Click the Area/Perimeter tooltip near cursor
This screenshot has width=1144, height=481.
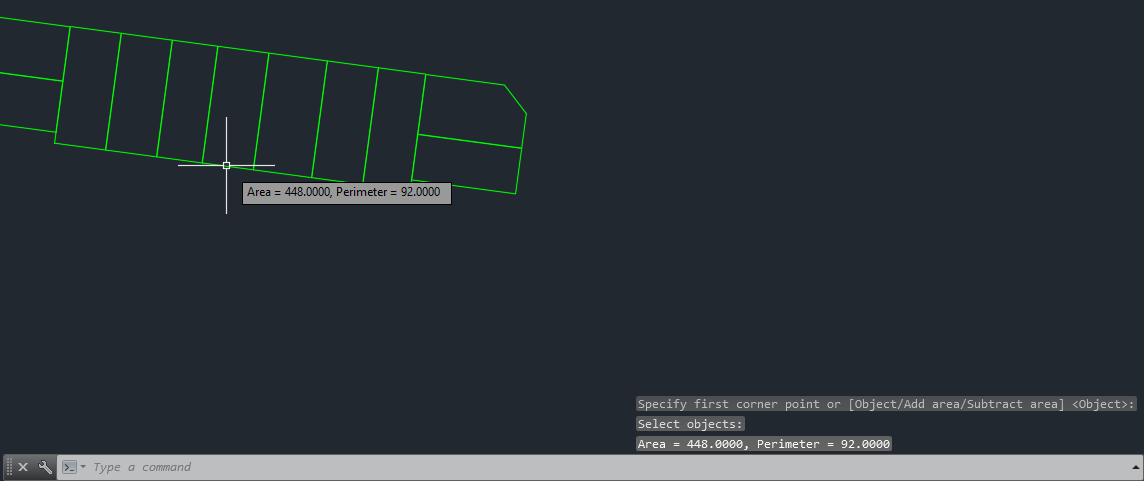pos(347,193)
